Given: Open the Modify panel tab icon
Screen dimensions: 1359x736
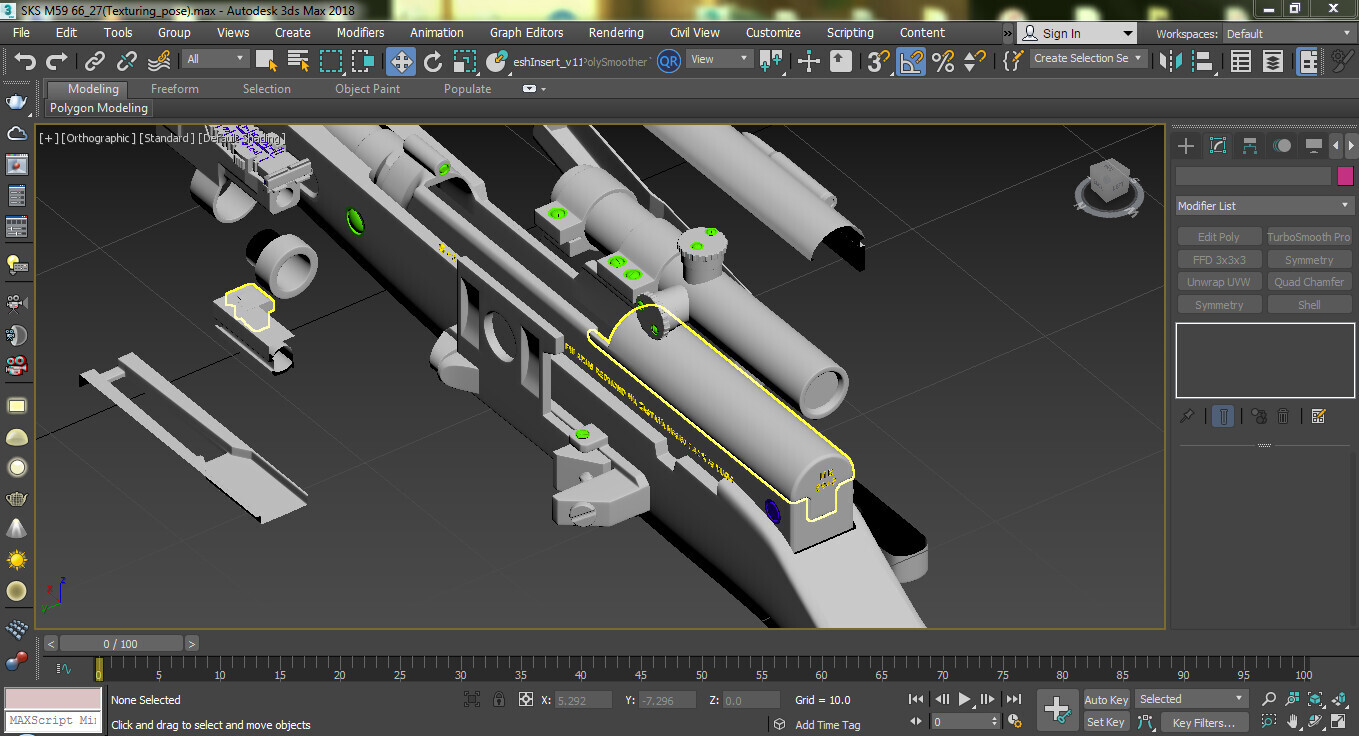Looking at the screenshot, I should pyautogui.click(x=1217, y=146).
